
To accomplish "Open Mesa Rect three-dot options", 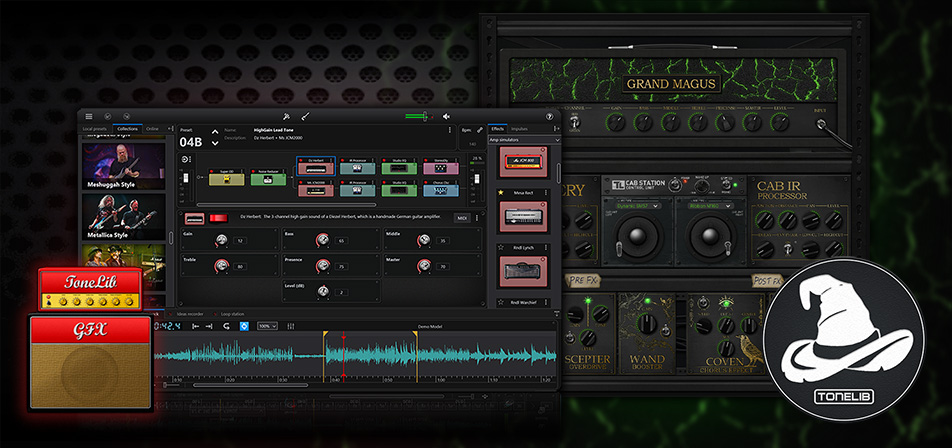I will (546, 192).
